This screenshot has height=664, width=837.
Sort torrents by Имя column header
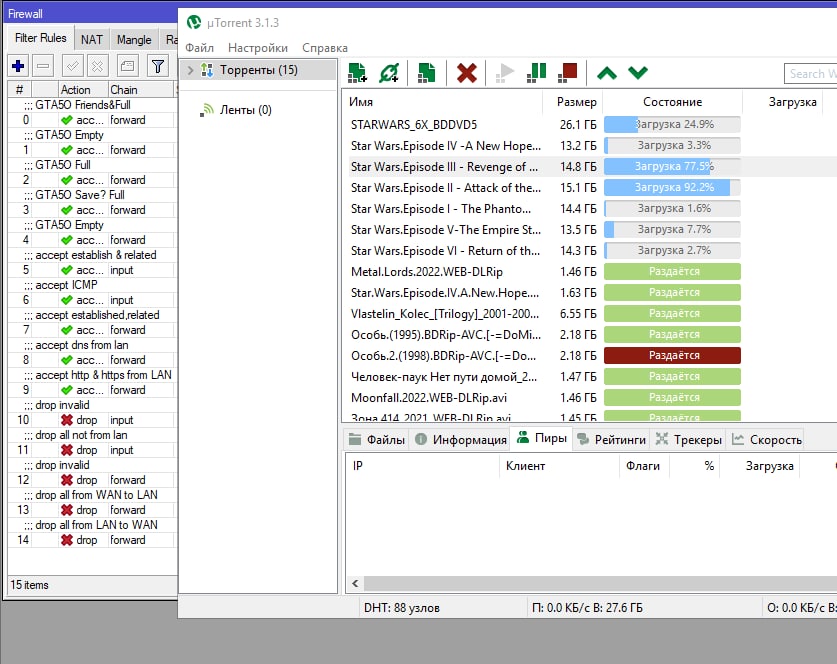click(x=442, y=102)
